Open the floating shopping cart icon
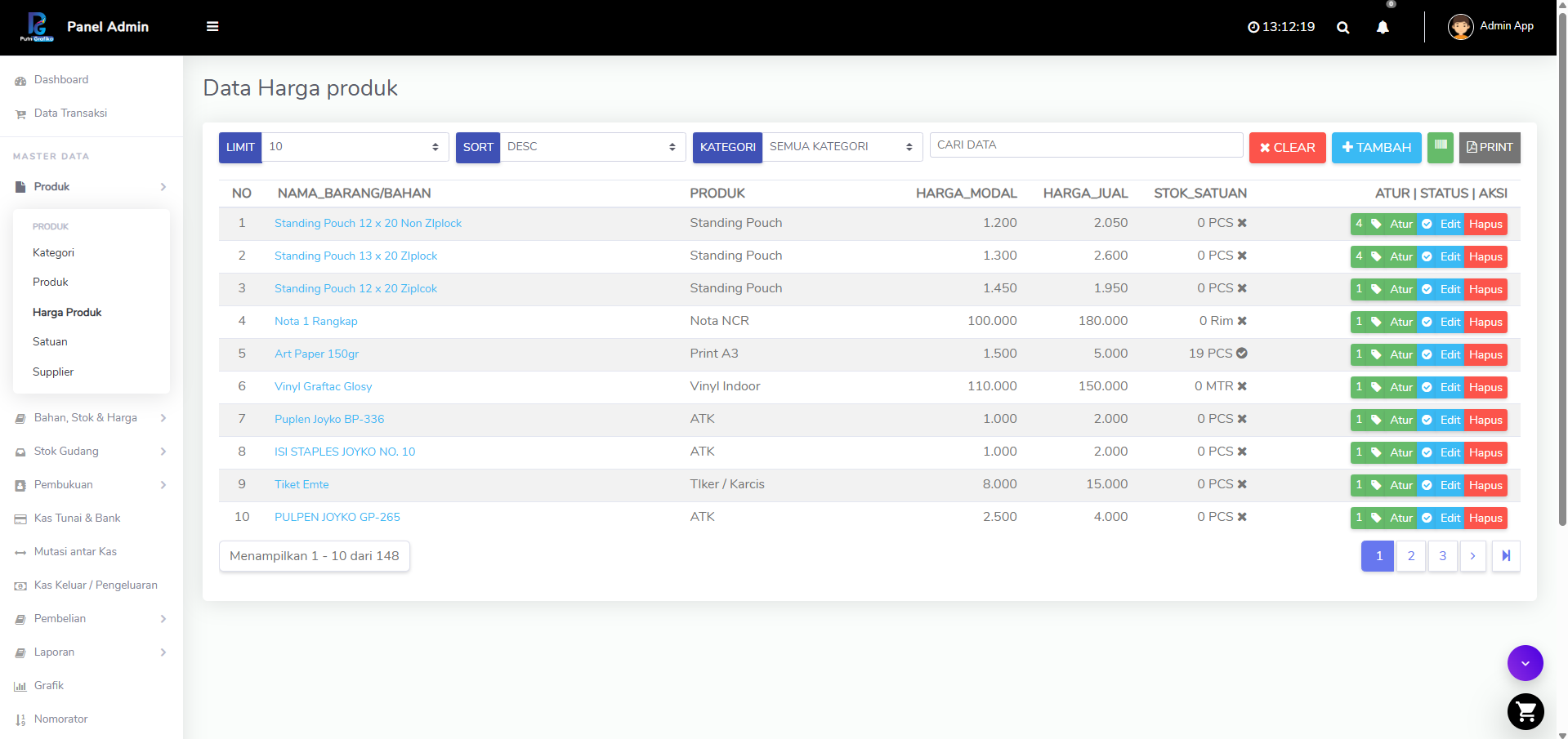 [1526, 711]
